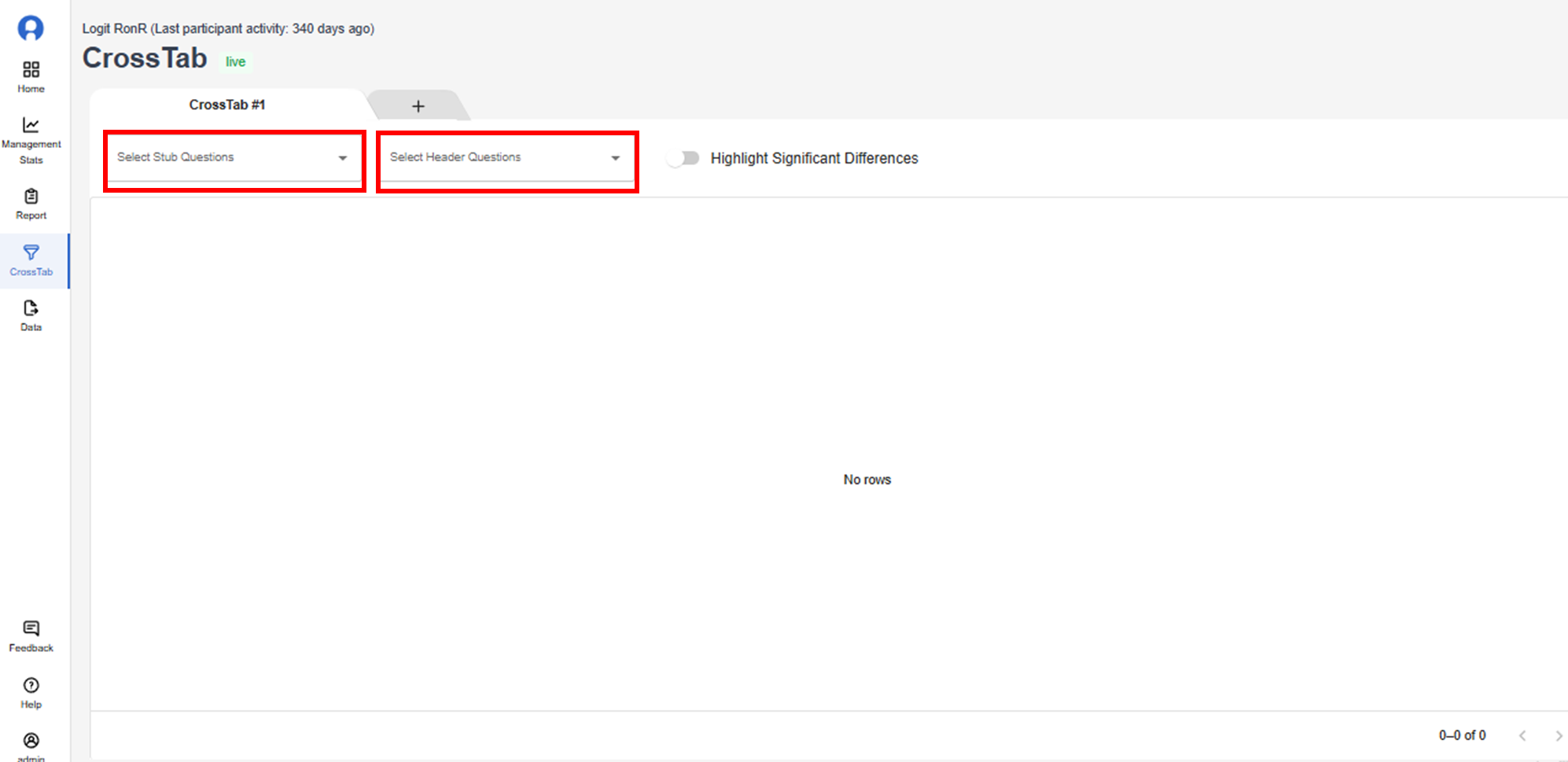Enable Highlight Significant Differences toggle
The width and height of the screenshot is (1568, 762).
683,158
